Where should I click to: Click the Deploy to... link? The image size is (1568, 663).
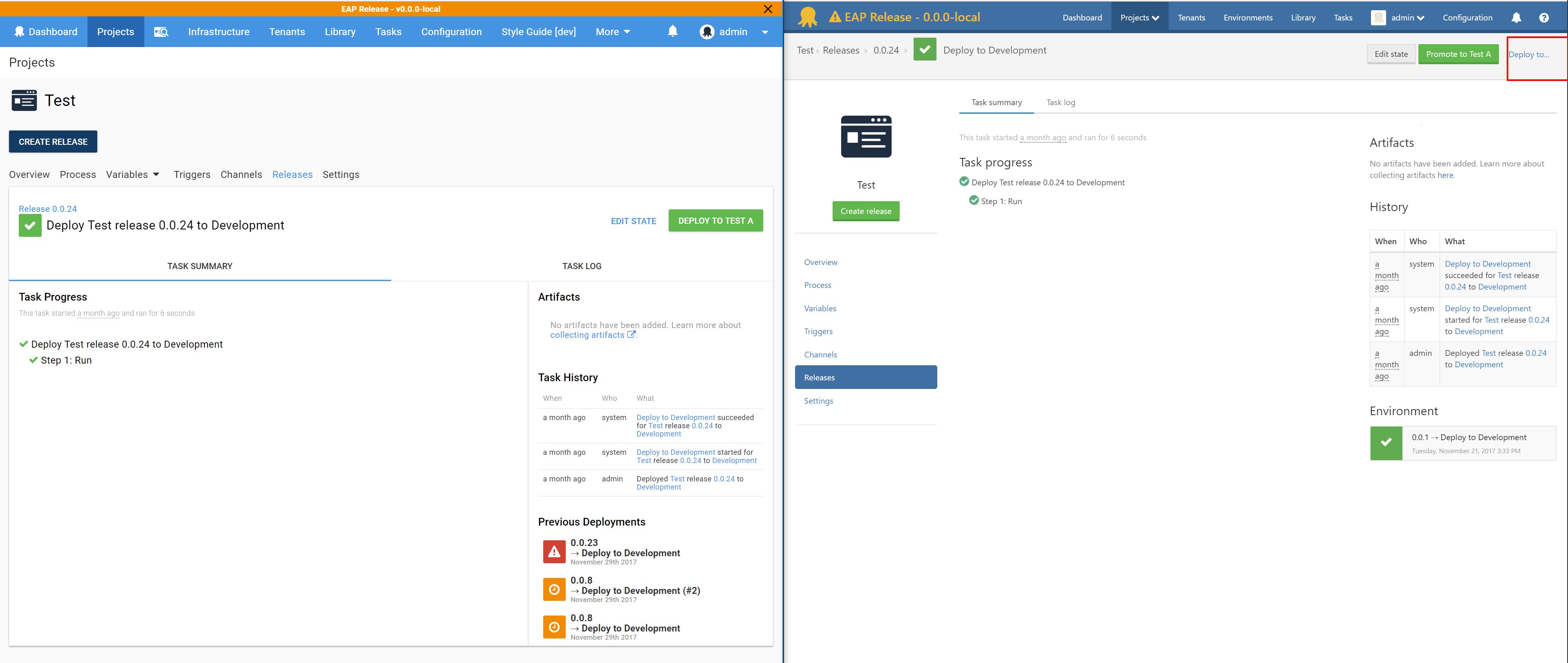click(x=1528, y=54)
